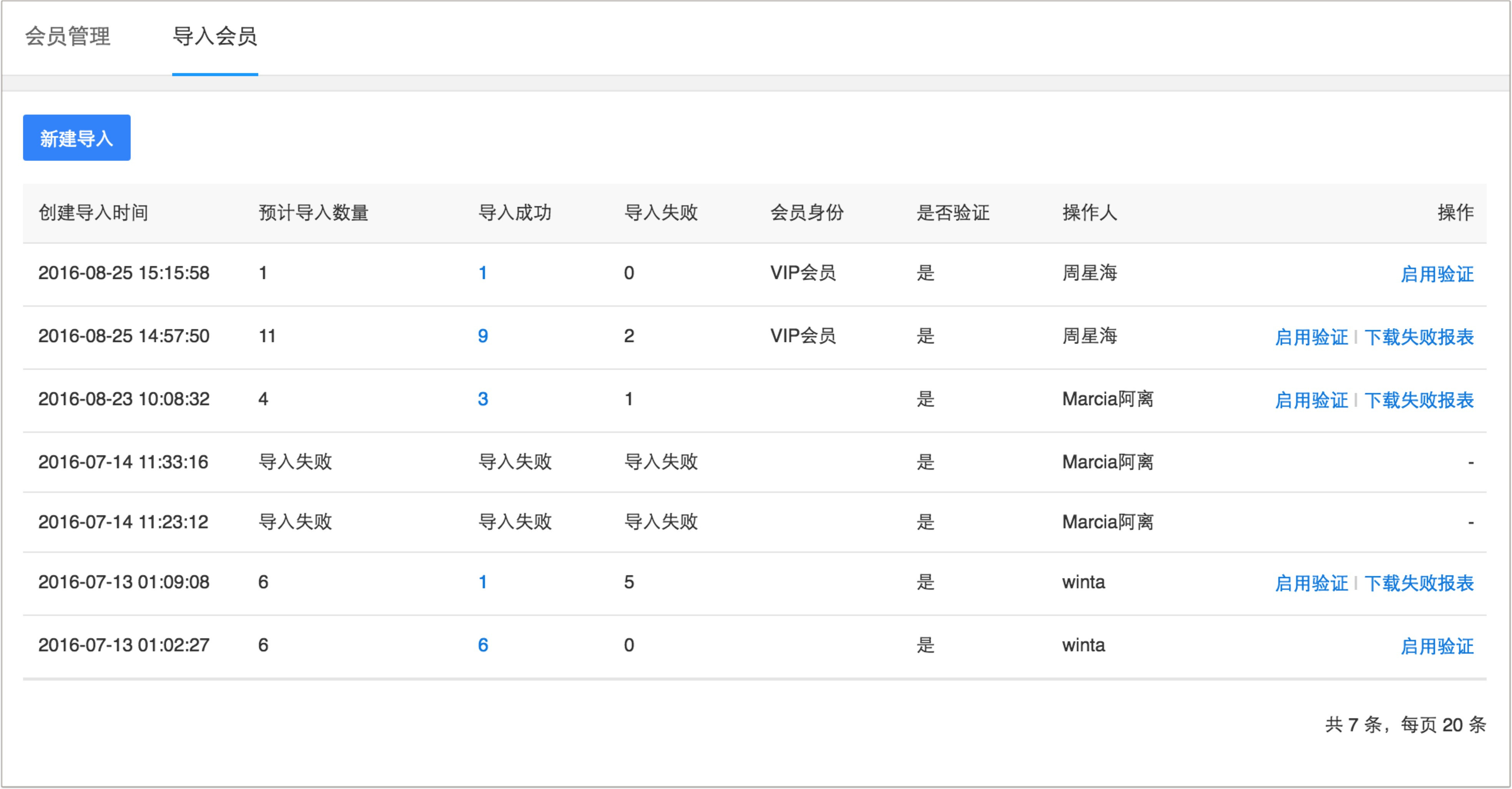Switch to the 会员管理 tab
Image resolution: width=1512 pixels, height=789 pixels.
tap(68, 37)
